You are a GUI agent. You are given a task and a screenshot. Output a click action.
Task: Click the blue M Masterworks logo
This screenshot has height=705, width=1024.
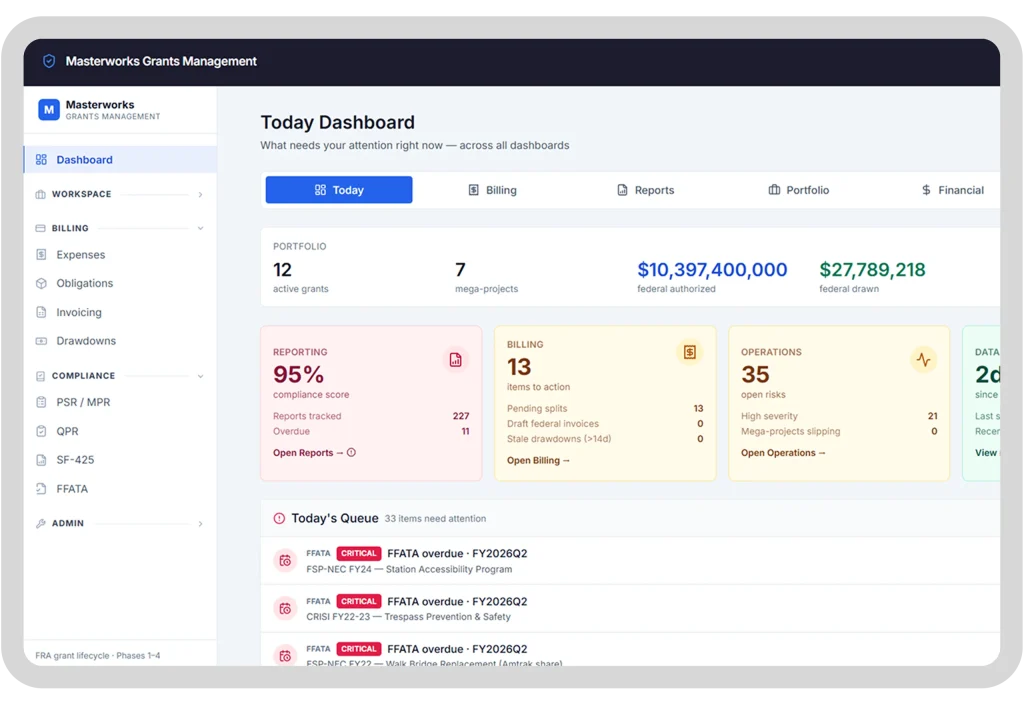[49, 110]
